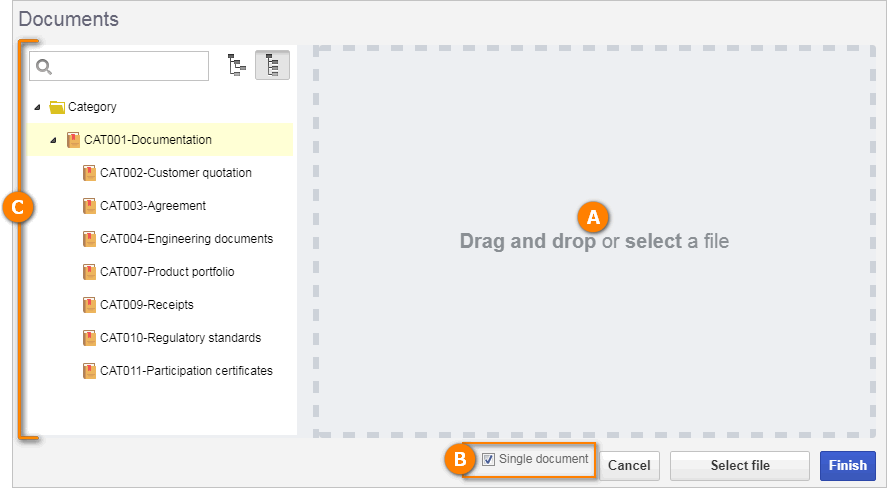The height and width of the screenshot is (488, 887).
Task: Click the CAT001-Documentation book icon
Action: [x=73, y=140]
